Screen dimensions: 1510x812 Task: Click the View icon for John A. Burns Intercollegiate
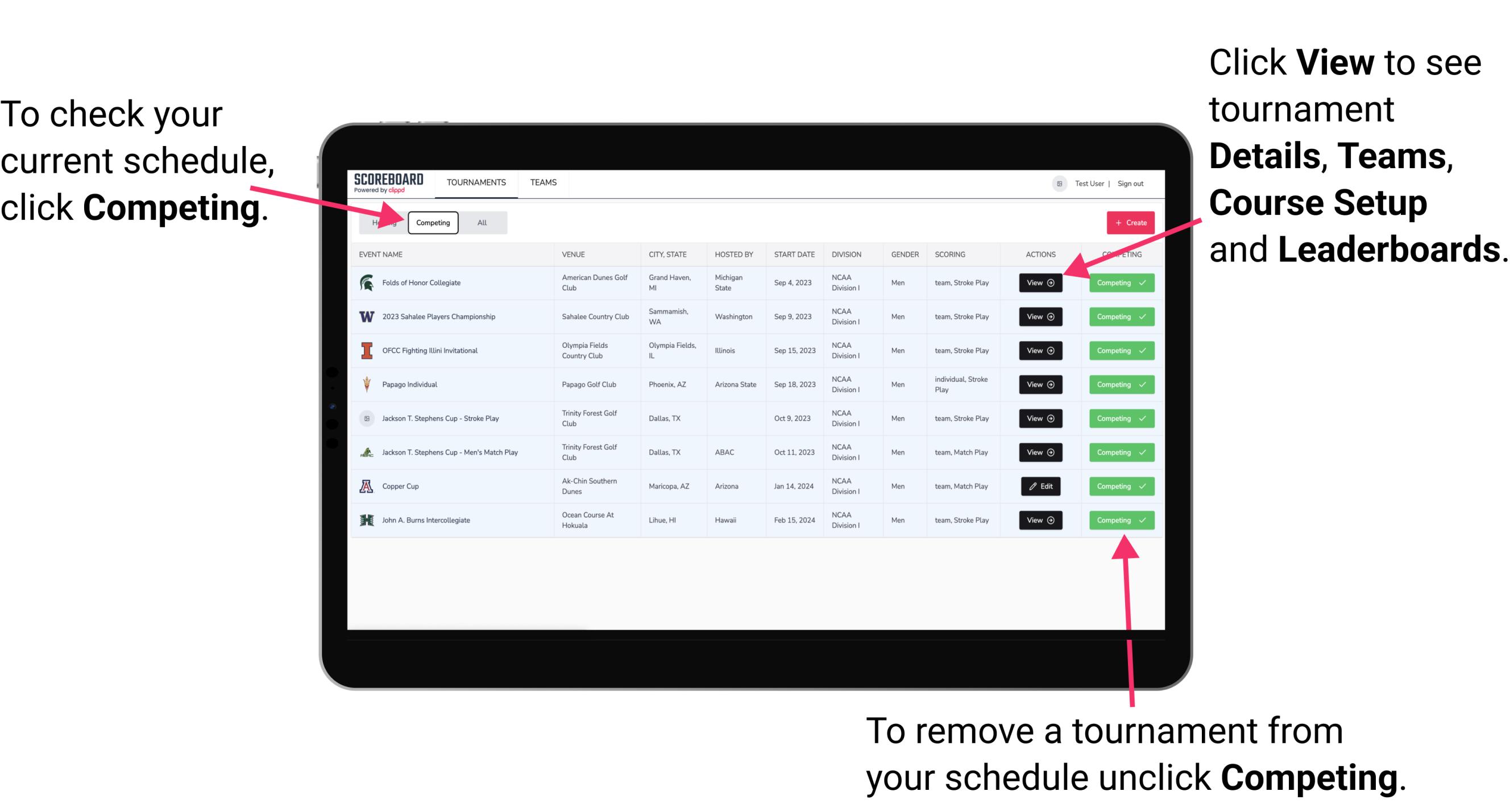[x=1039, y=520]
